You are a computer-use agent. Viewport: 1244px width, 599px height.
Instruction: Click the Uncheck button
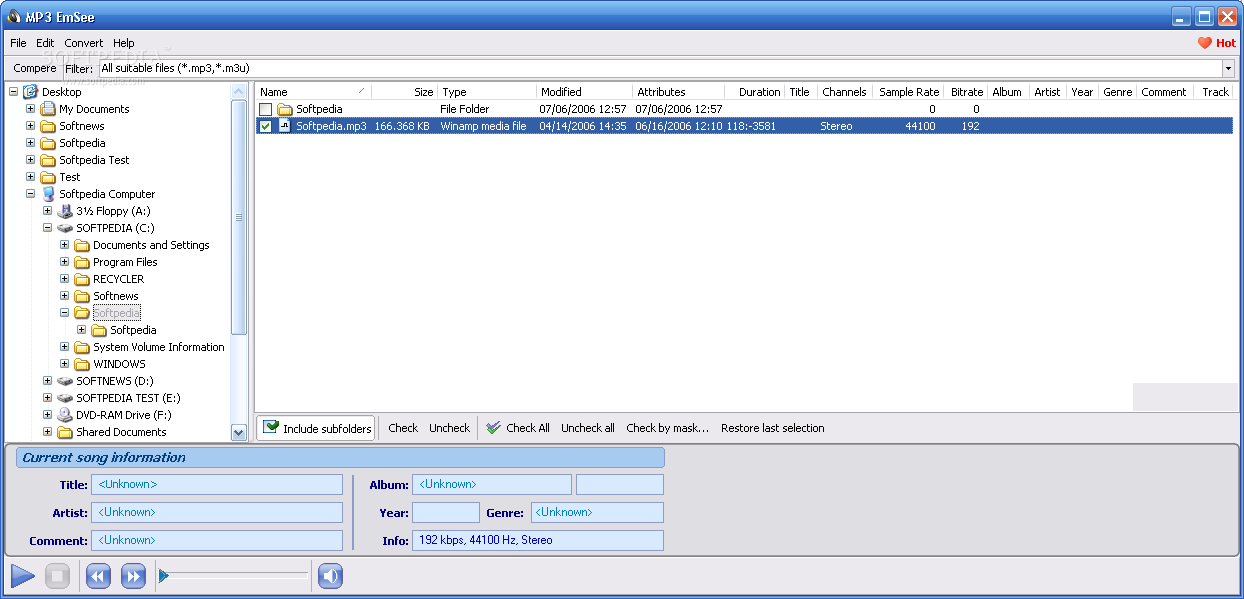[x=449, y=428]
